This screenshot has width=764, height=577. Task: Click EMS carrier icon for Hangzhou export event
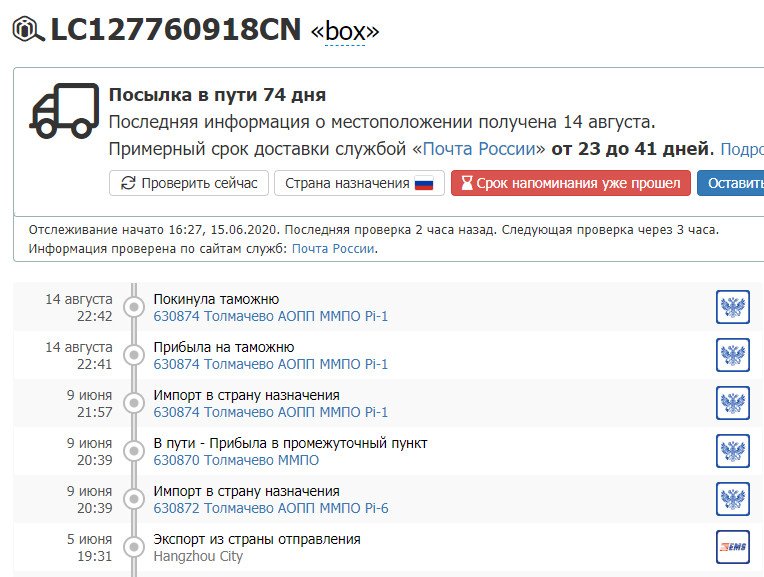tap(732, 547)
